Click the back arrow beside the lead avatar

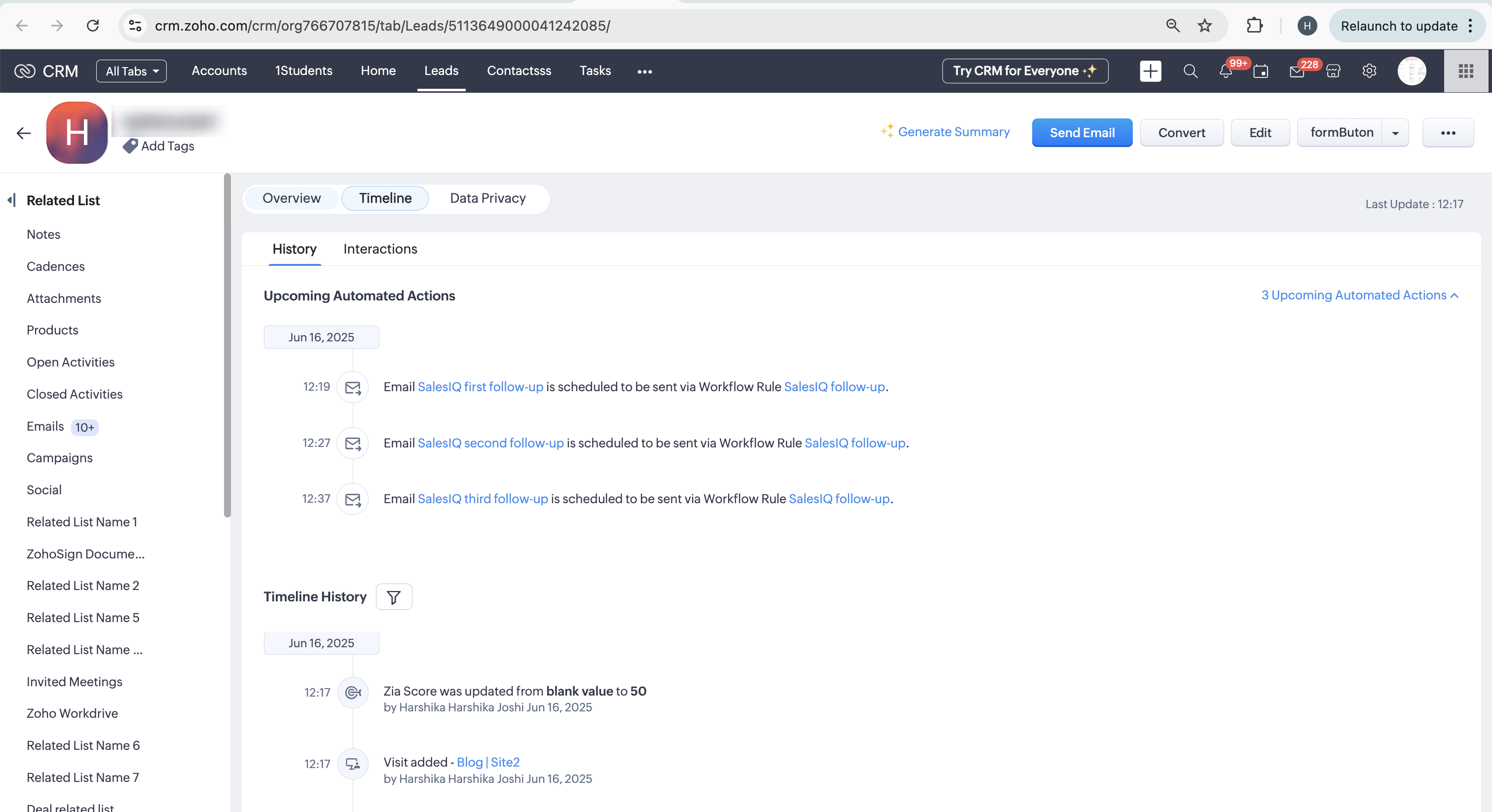coord(24,133)
